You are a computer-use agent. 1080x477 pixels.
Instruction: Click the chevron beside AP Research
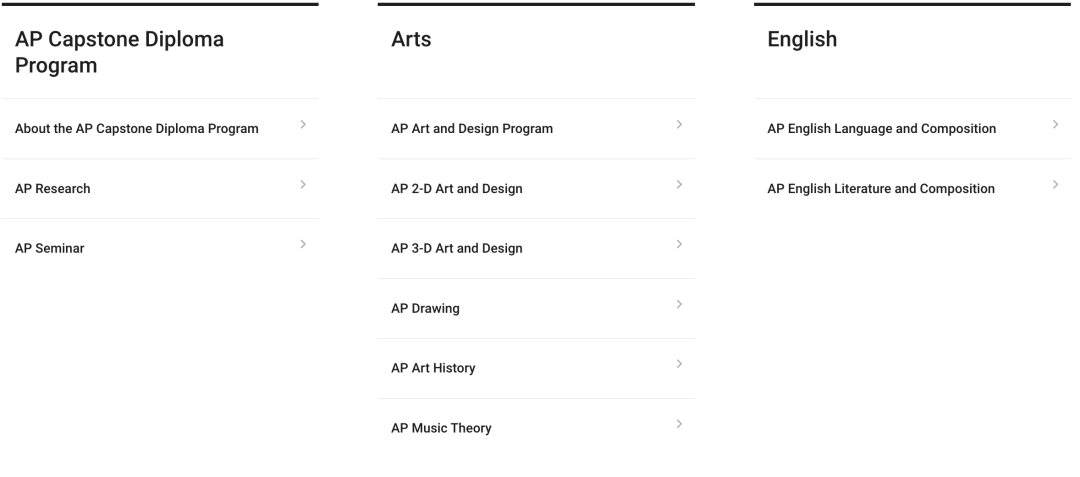303,184
